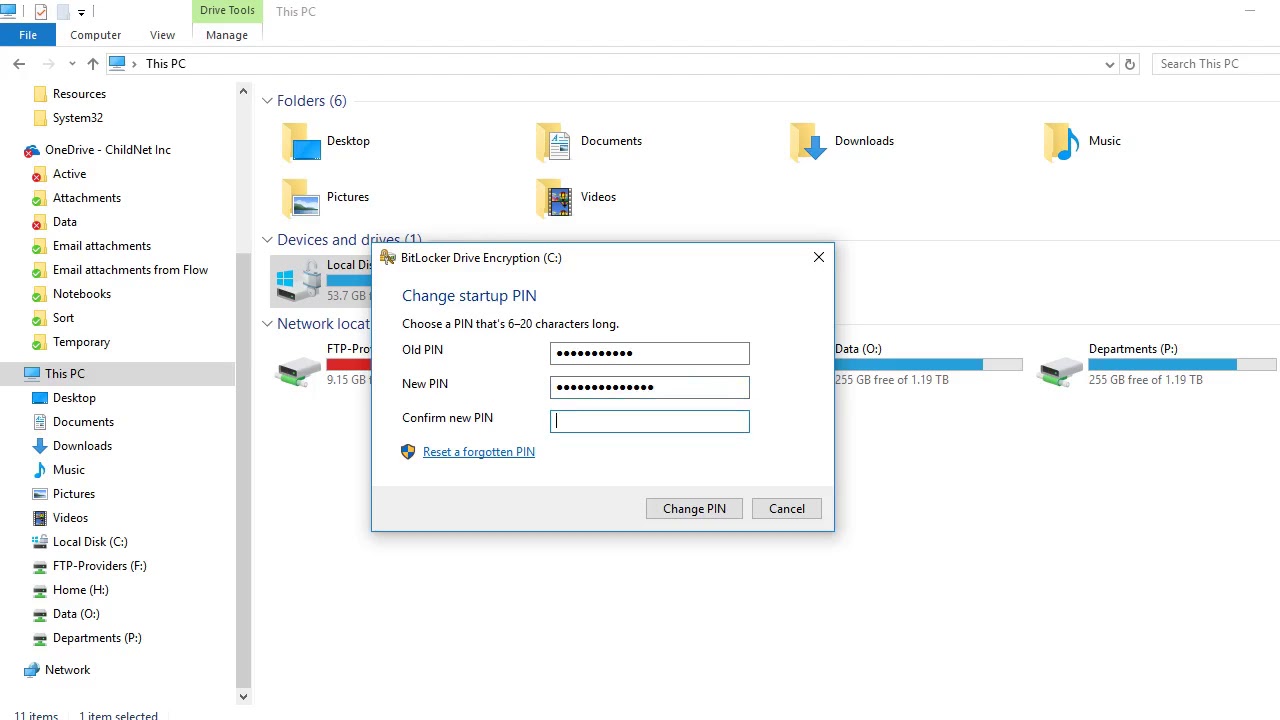Select the Documents folder icon in the Folders group
Viewport: 1280px width, 720px height.
pyautogui.click(x=554, y=142)
